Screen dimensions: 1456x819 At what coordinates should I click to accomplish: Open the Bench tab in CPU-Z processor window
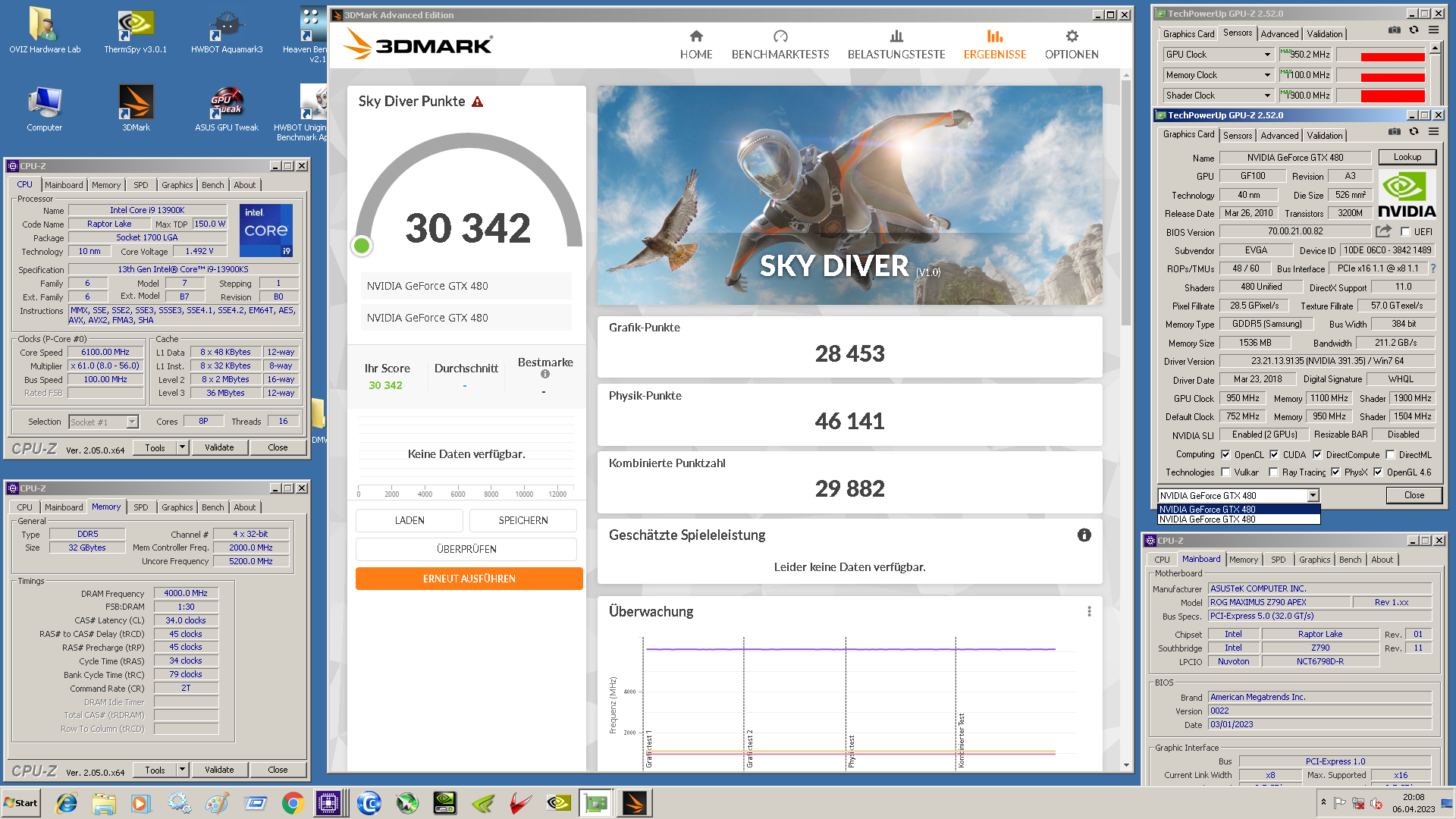(x=212, y=185)
